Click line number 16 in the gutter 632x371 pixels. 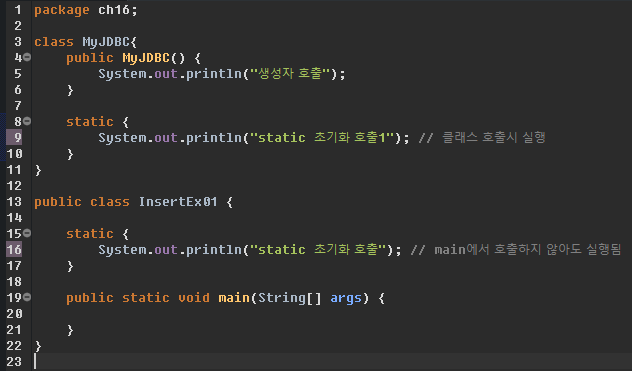tap(14, 250)
